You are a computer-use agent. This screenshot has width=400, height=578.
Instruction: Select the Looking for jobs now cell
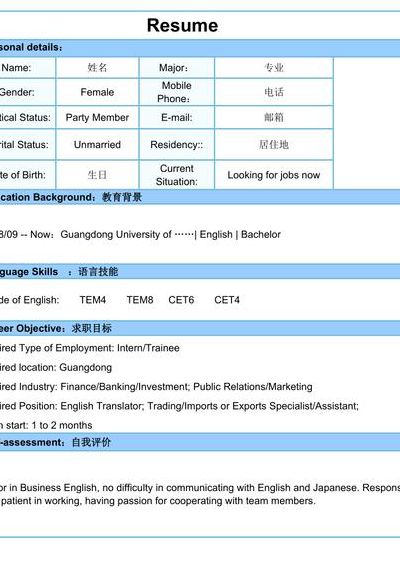coord(274,175)
